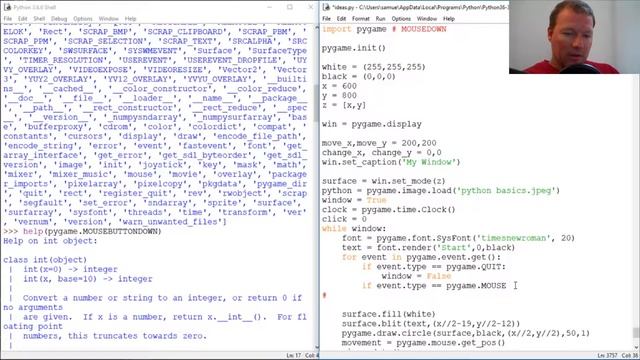Open Edit menu in Python Shell window
This screenshot has height=360, width=640.
(x=22, y=19)
